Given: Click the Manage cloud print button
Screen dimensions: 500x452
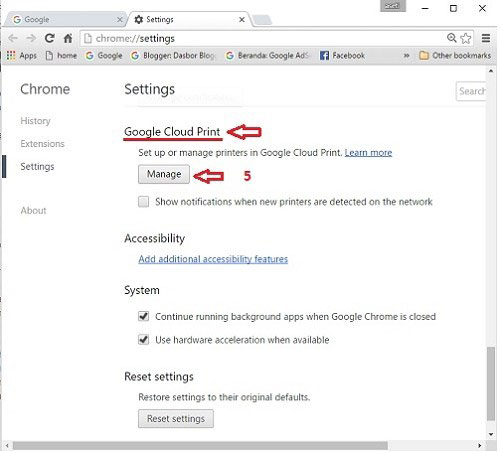Looking at the screenshot, I should coord(164,174).
